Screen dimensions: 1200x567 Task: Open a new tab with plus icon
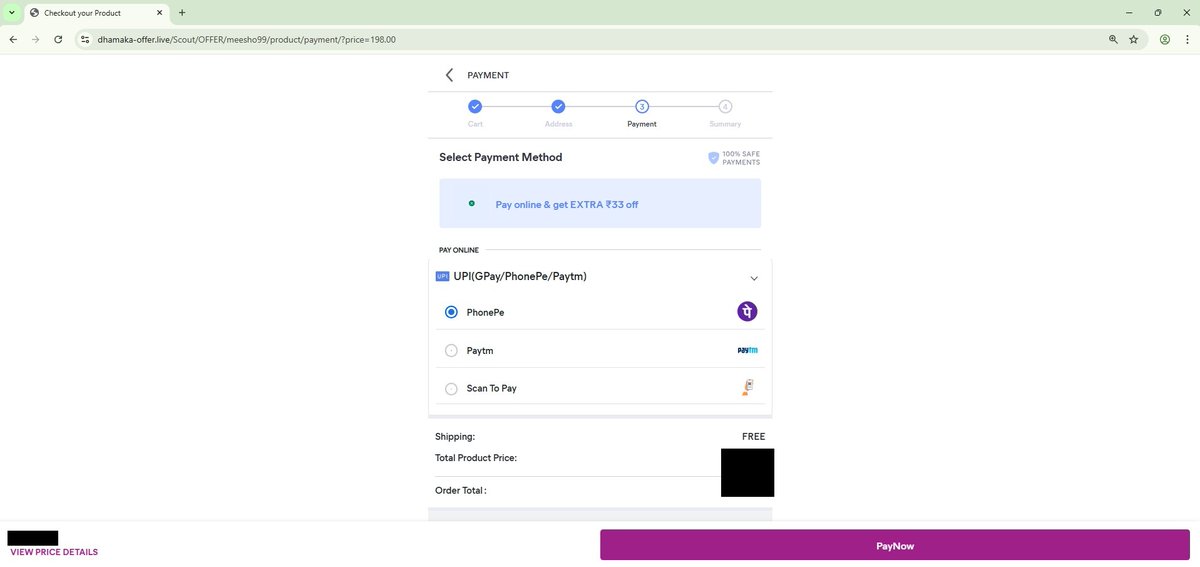point(182,13)
